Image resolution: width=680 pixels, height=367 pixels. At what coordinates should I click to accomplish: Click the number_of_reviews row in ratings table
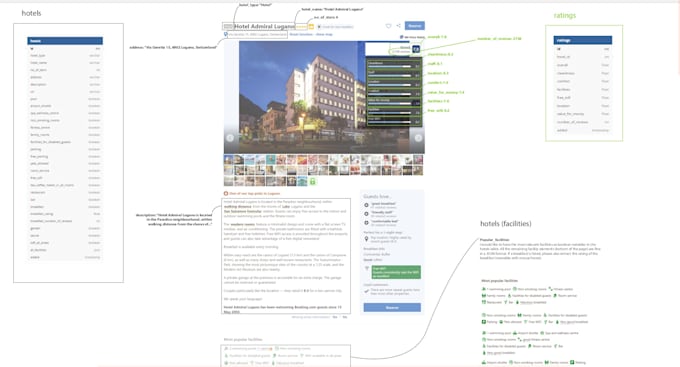582,122
